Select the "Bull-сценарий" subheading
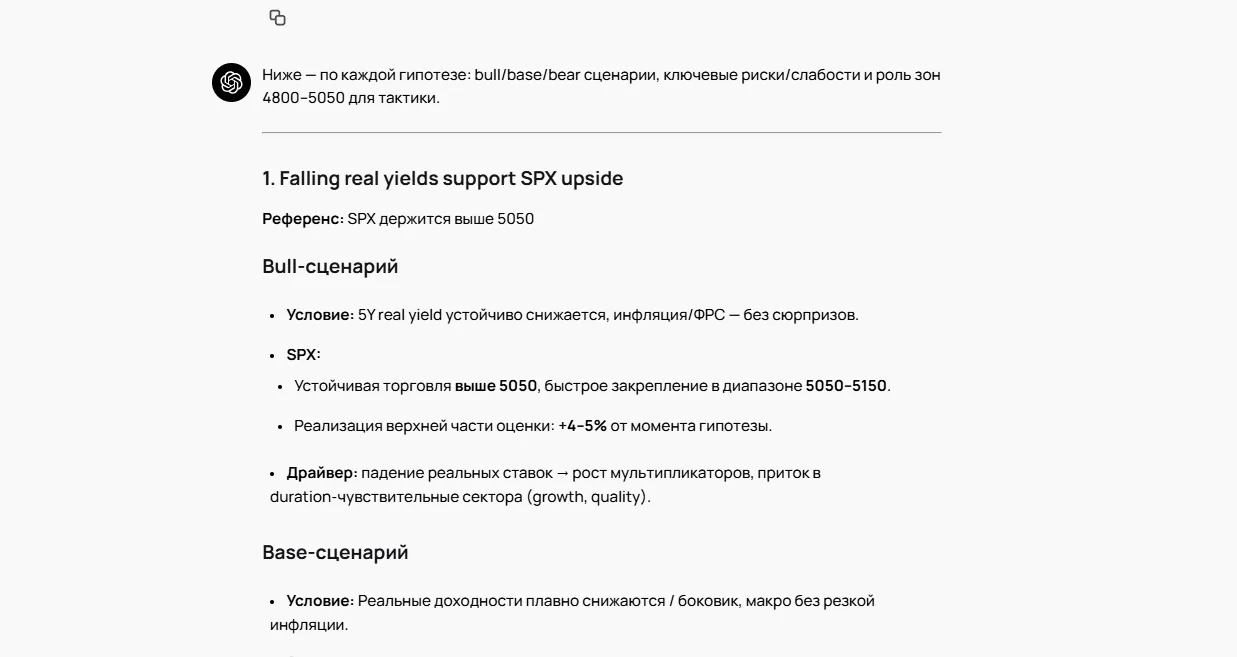 pos(330,266)
